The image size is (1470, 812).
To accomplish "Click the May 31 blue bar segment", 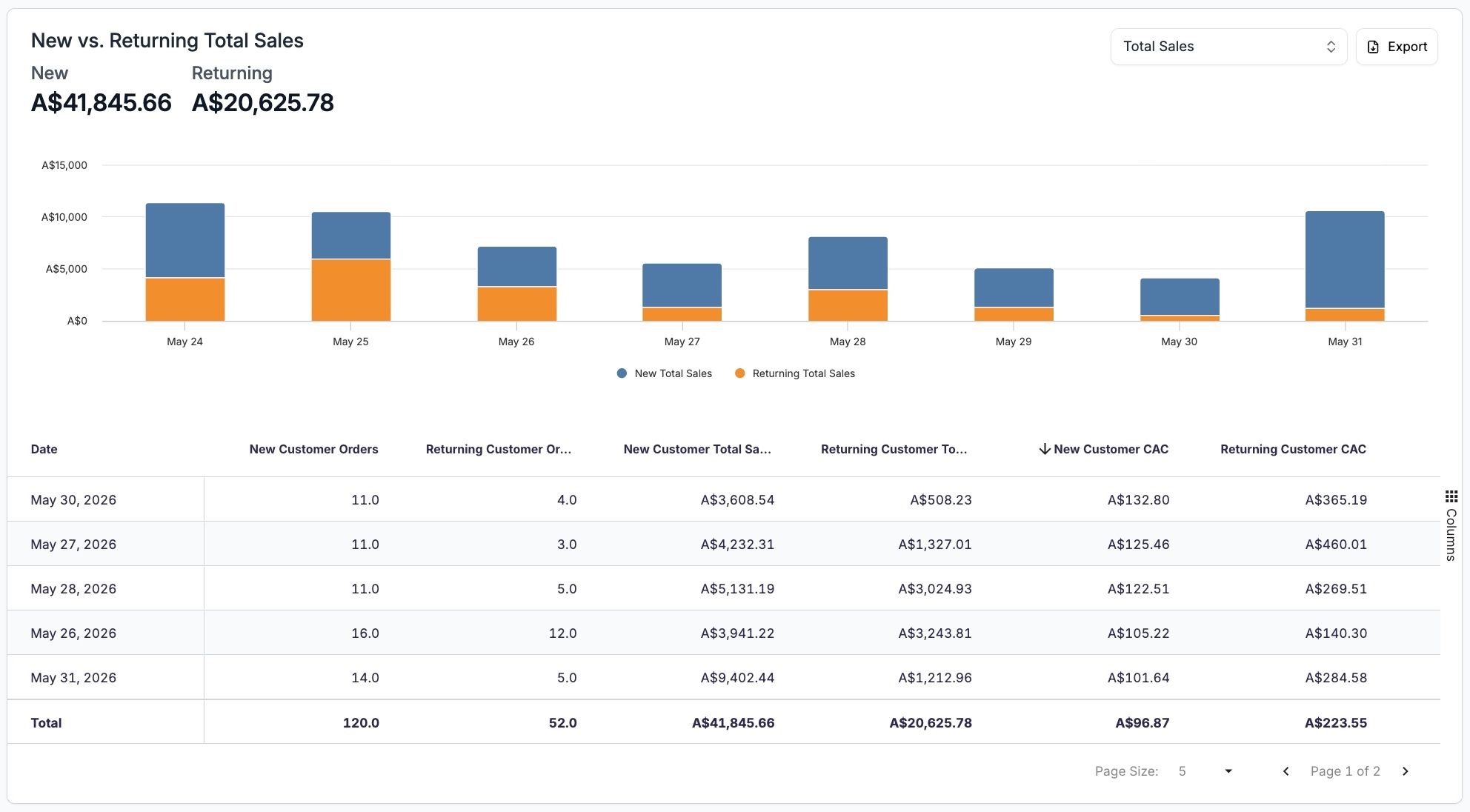I will [x=1345, y=259].
